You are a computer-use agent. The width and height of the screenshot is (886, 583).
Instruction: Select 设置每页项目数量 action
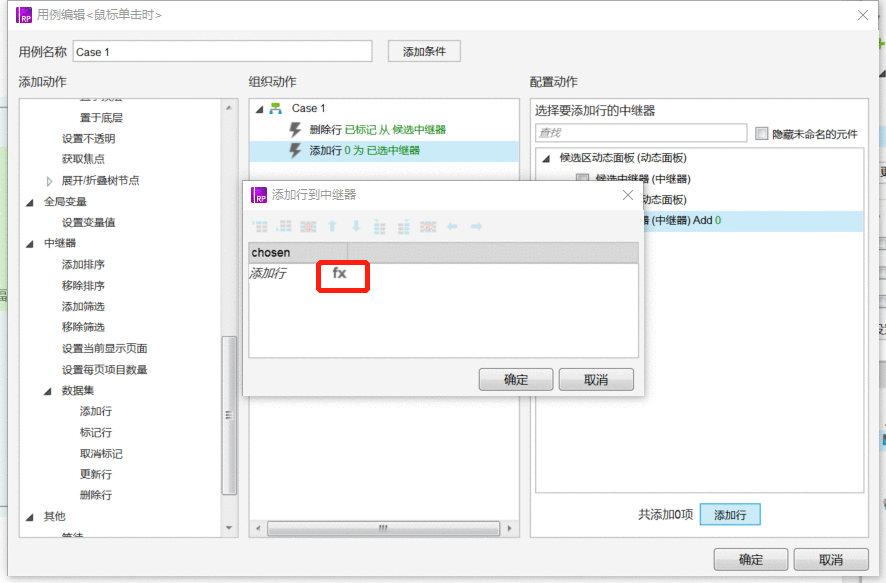tap(105, 369)
